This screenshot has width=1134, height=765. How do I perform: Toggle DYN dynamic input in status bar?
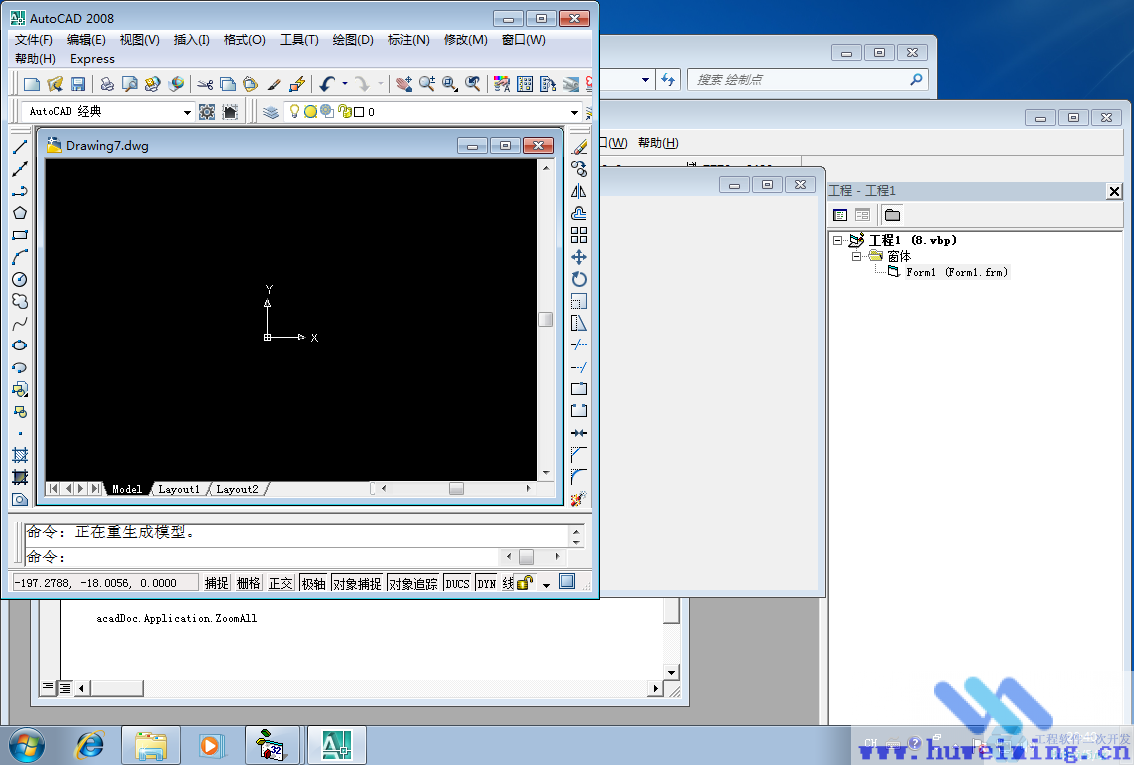click(487, 583)
